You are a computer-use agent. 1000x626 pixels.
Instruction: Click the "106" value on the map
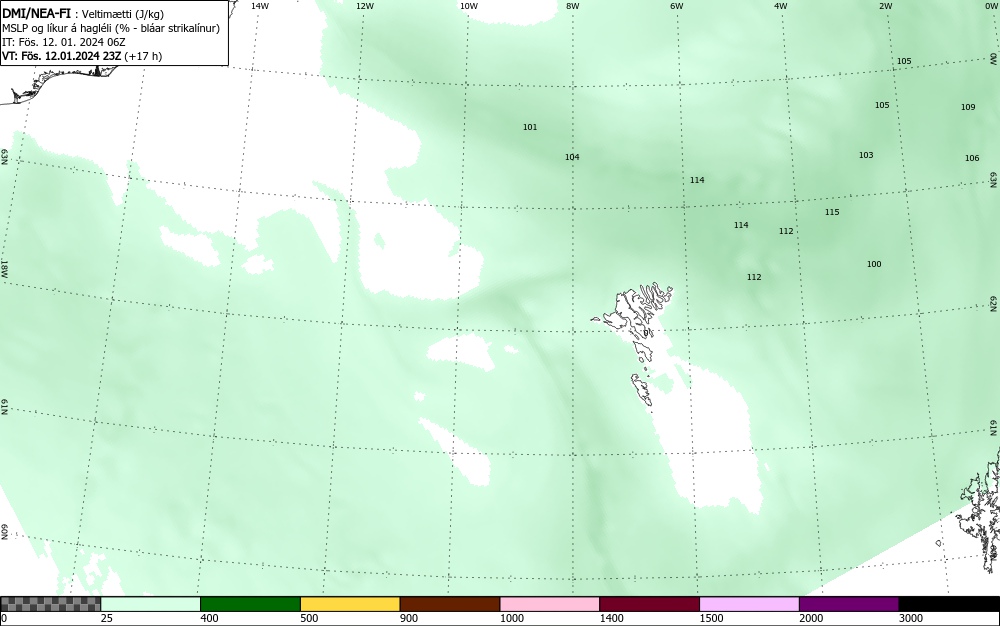click(972, 157)
